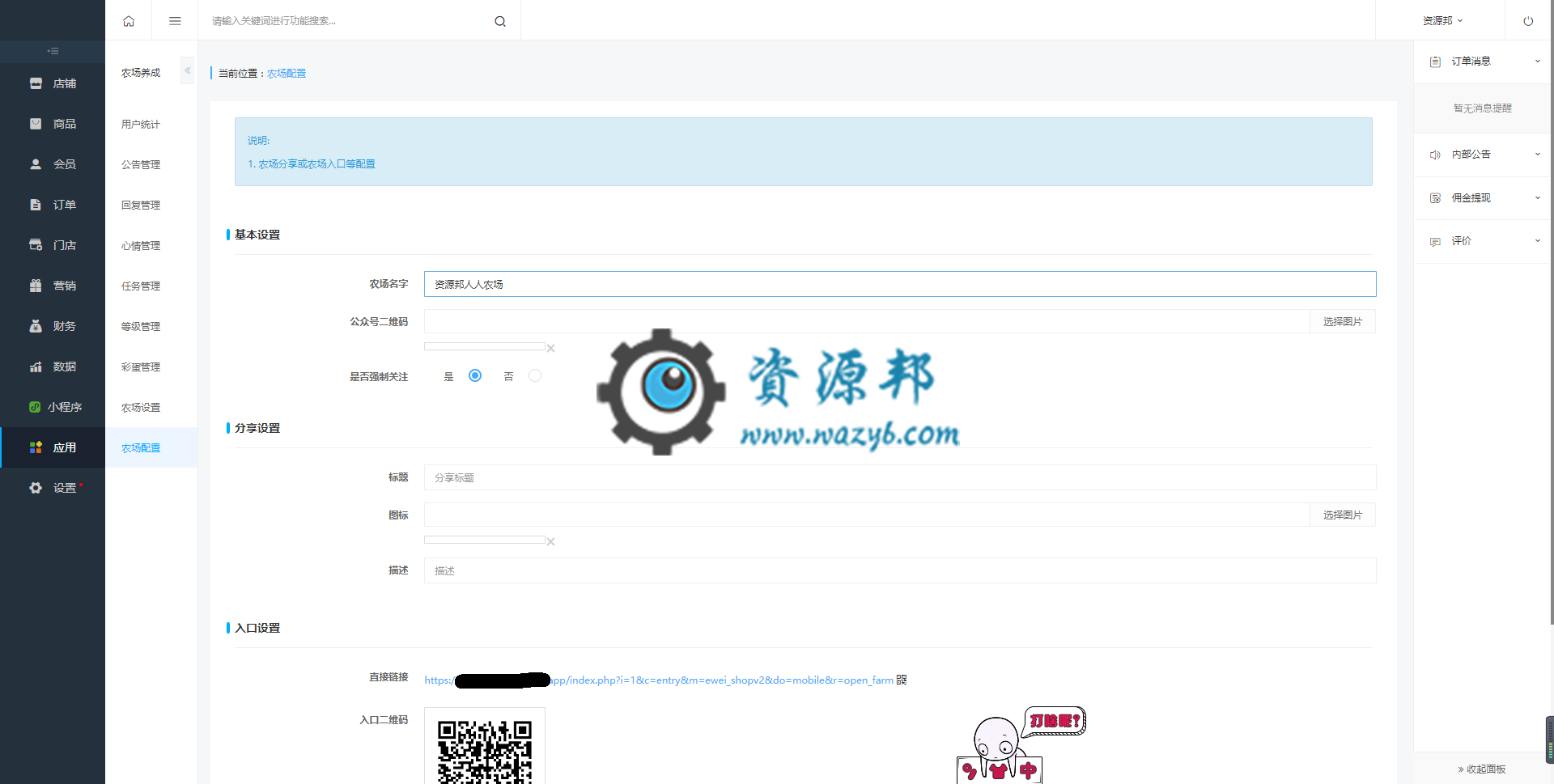Screen dimensions: 1554x784
Task: Expand the 佣金提现 panel chevron
Action: [1537, 197]
